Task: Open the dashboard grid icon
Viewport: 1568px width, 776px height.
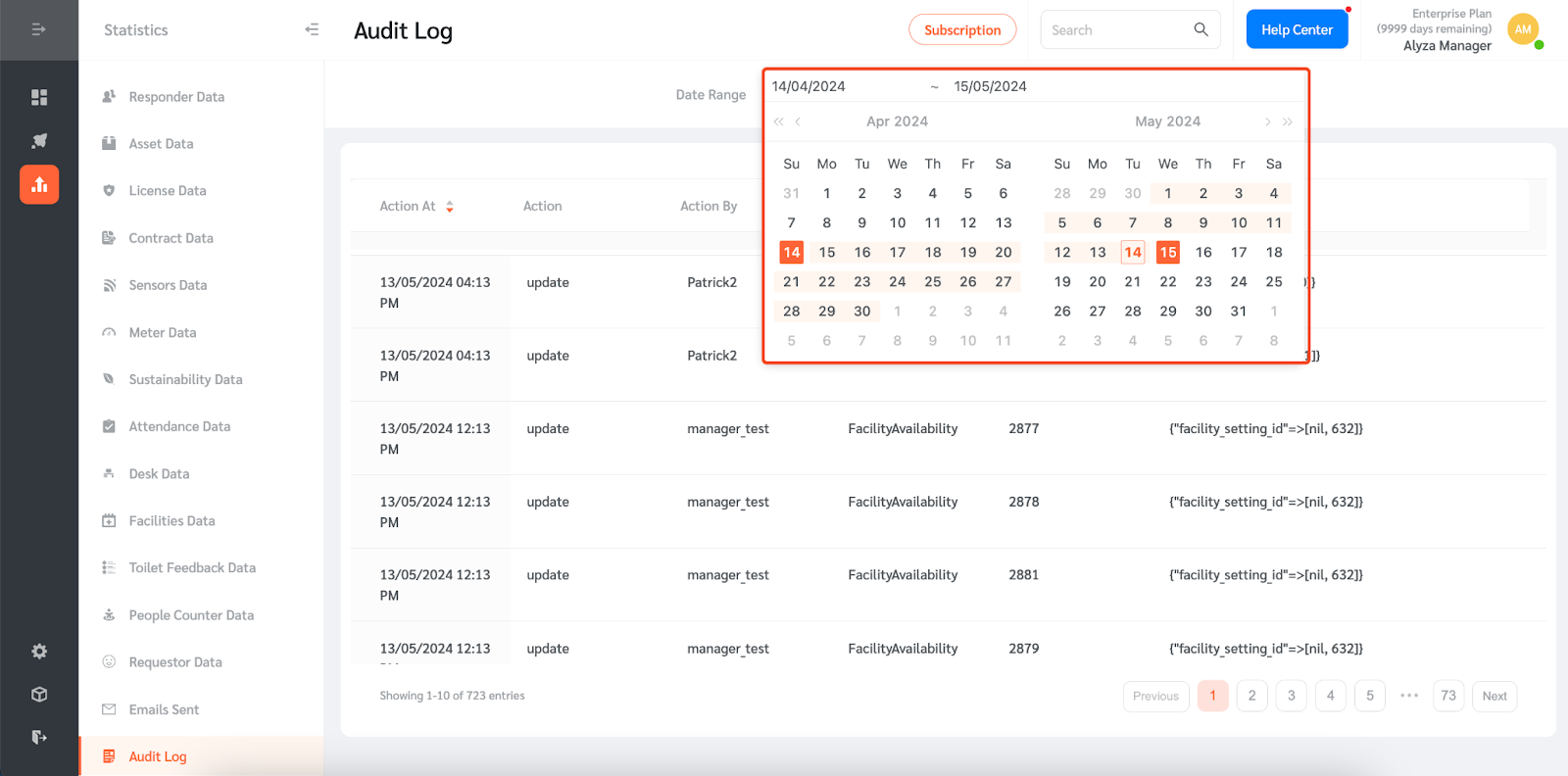Action: point(39,97)
